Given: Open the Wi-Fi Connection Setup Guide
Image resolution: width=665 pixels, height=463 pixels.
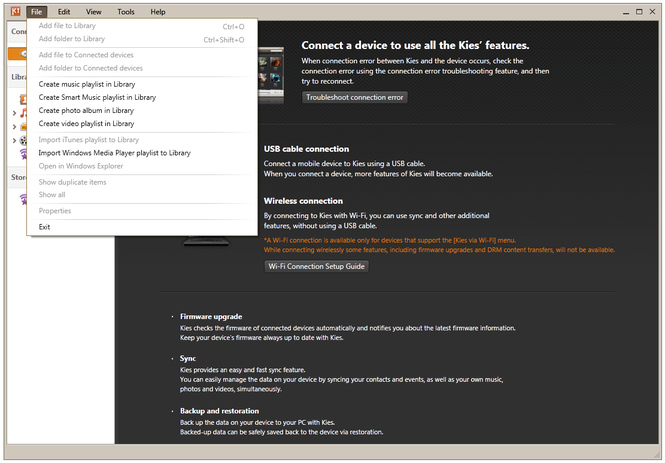Looking at the screenshot, I should pos(316,267).
